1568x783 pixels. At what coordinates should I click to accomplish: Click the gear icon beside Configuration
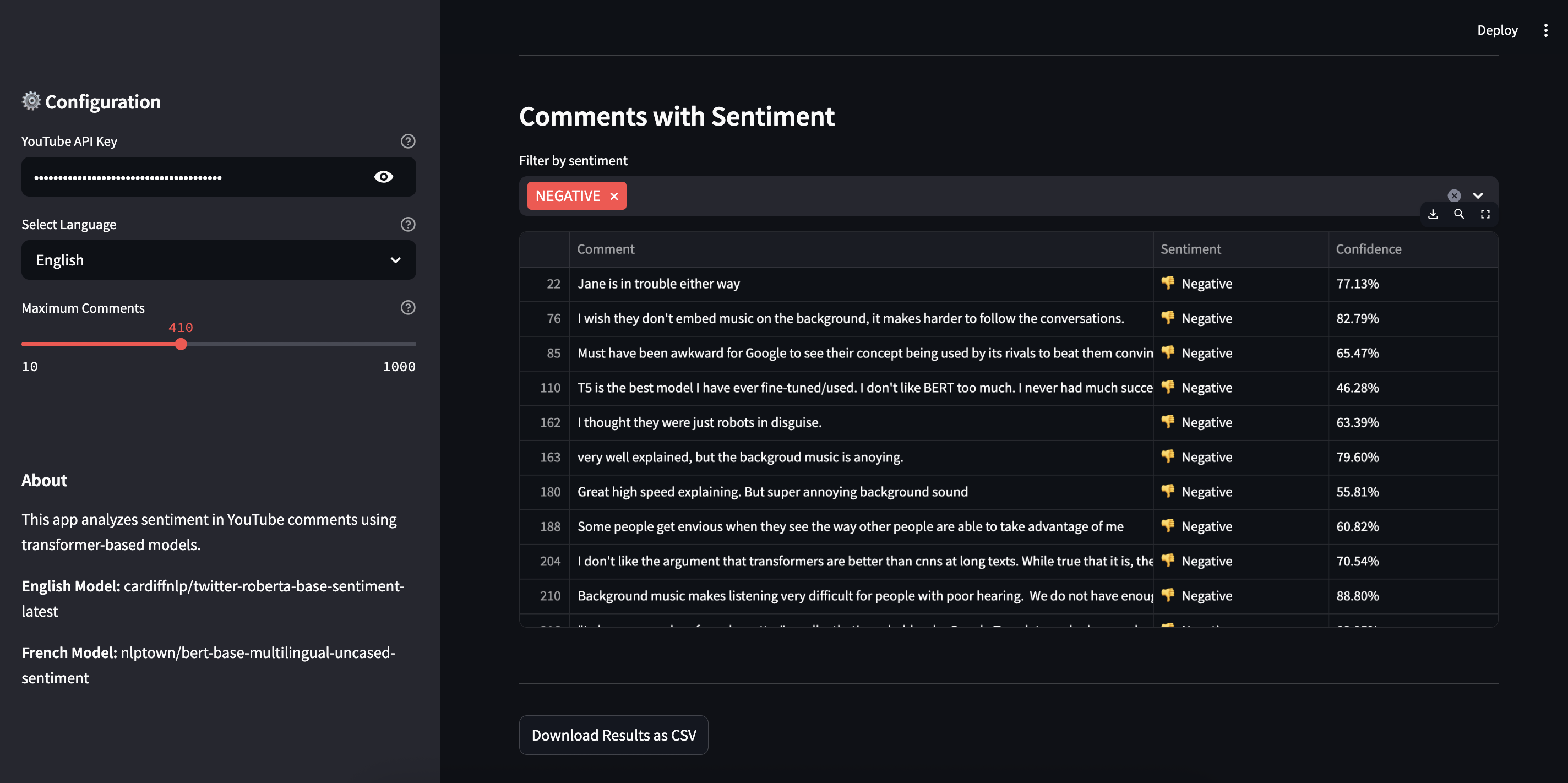(x=30, y=101)
